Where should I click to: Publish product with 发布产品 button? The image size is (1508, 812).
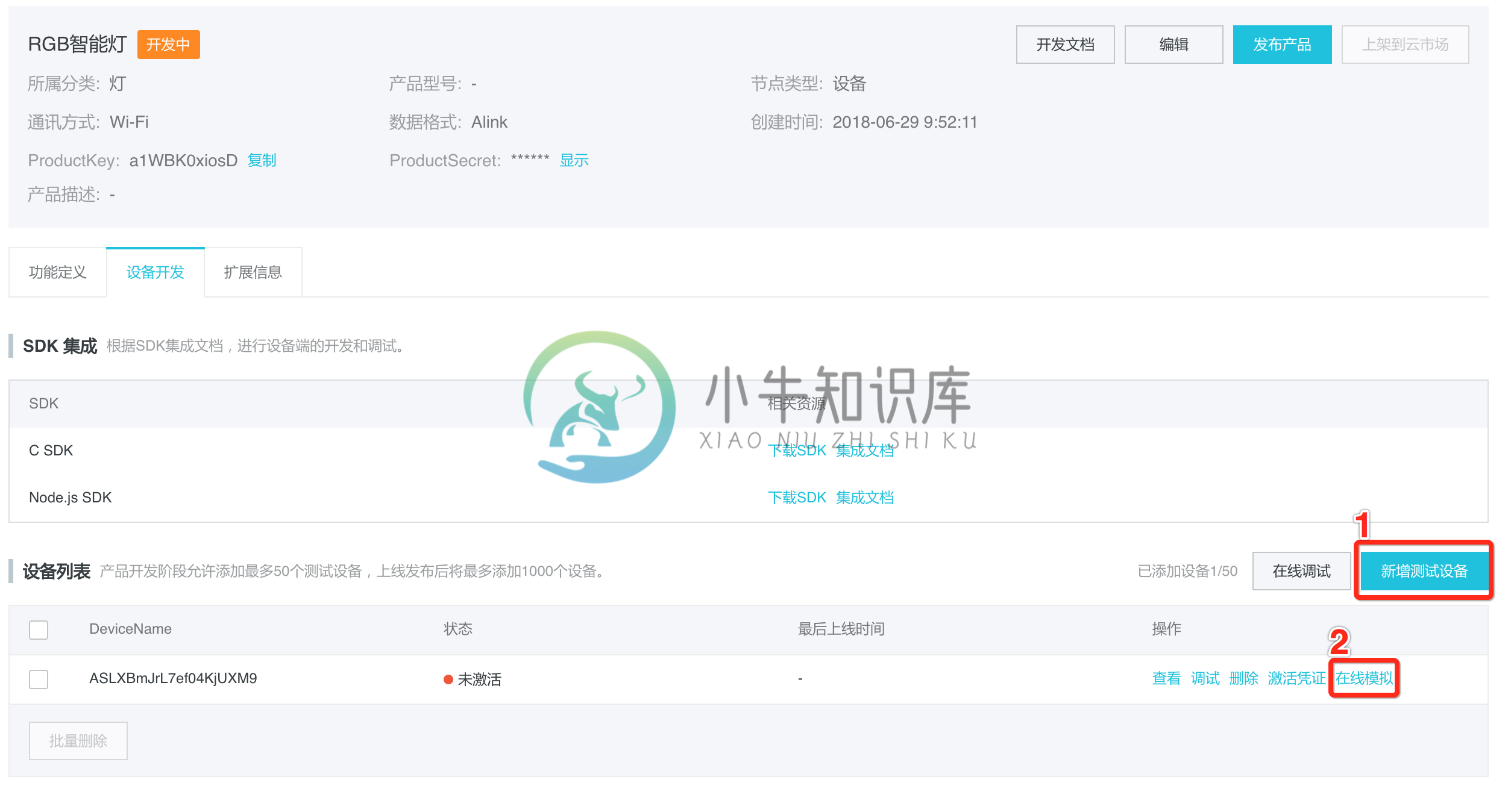[1282, 45]
